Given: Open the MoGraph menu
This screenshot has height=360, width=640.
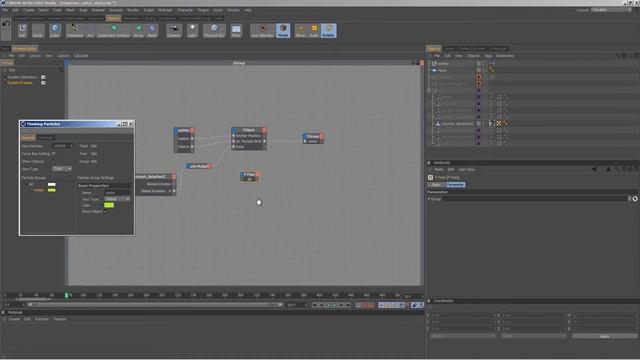Looking at the screenshot, I should (x=165, y=10).
